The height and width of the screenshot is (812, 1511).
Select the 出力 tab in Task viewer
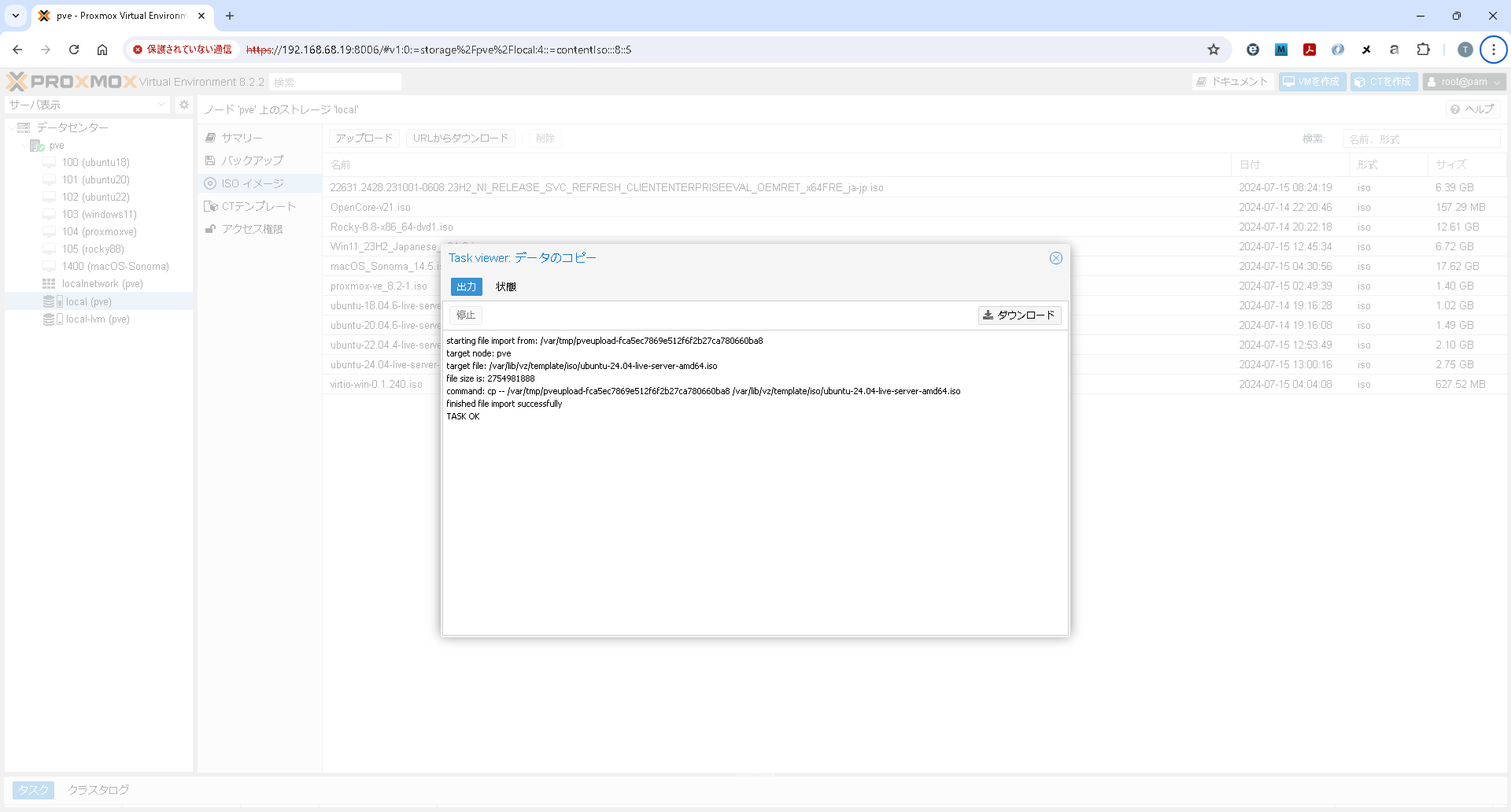467,287
